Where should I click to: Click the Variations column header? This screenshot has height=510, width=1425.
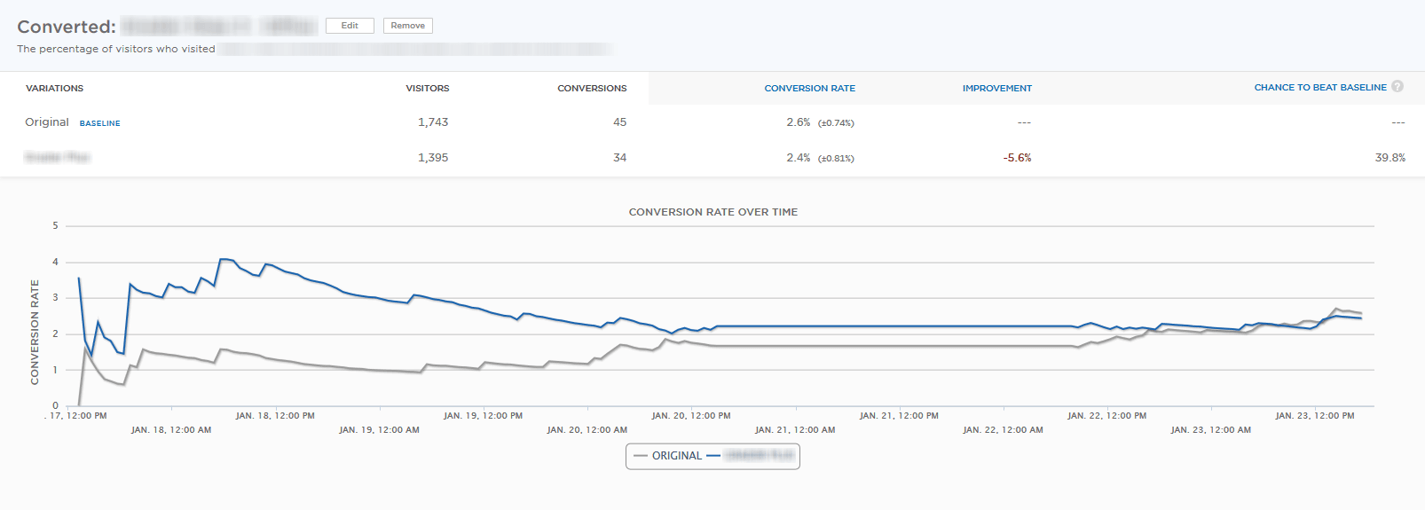coord(54,88)
